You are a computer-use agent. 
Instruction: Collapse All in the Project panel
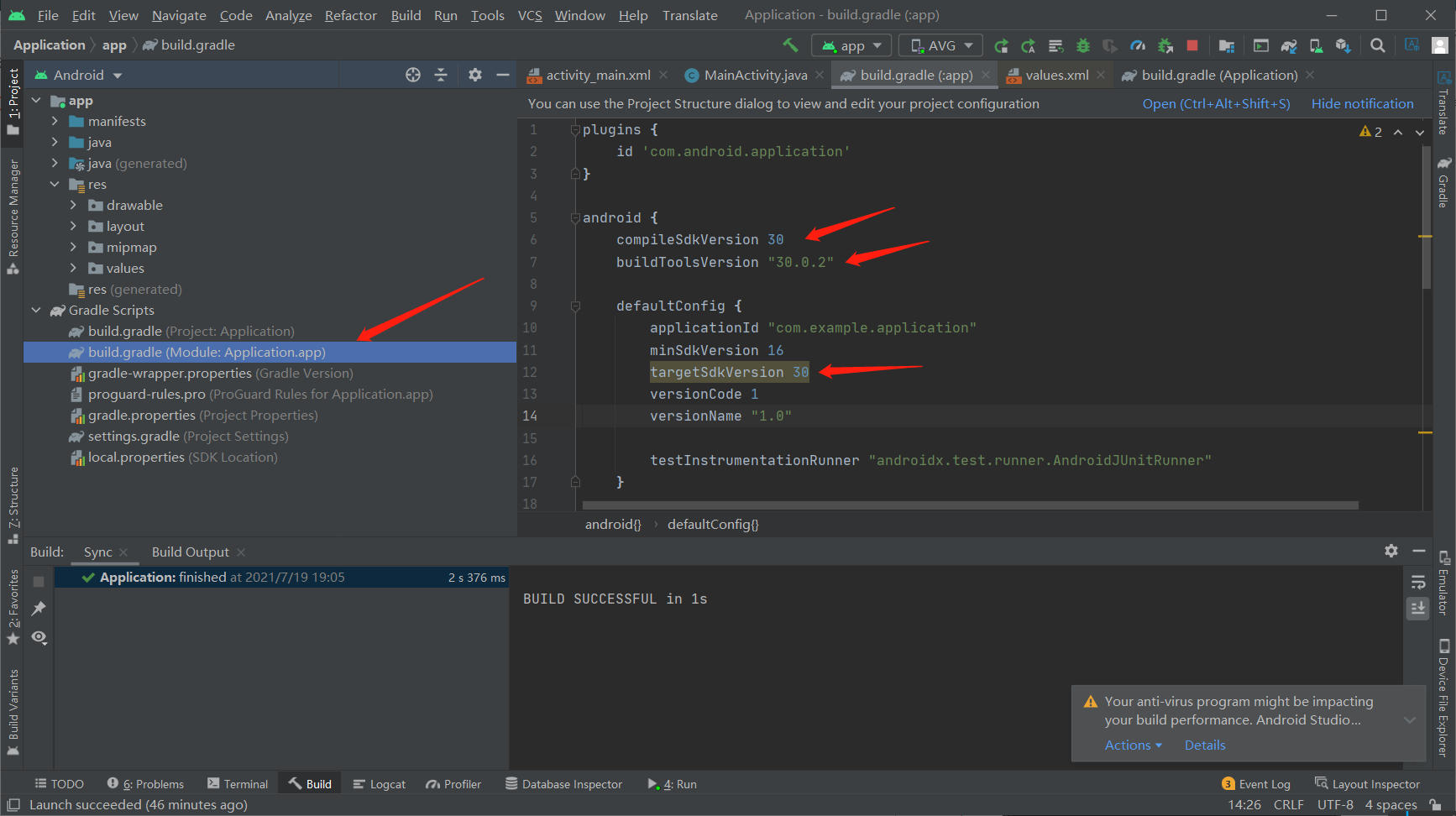point(441,75)
